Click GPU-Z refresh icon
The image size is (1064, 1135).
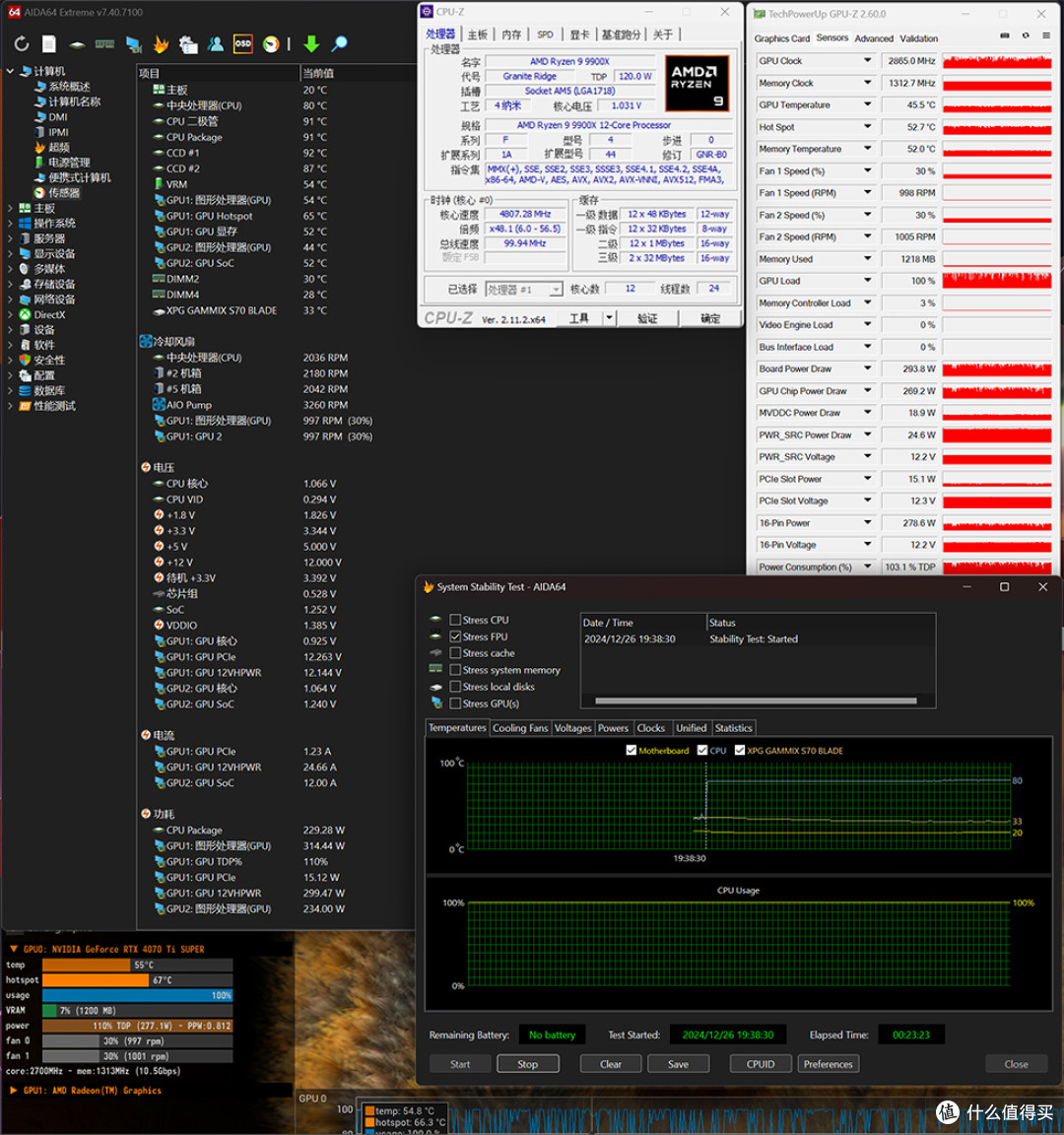point(1026,35)
